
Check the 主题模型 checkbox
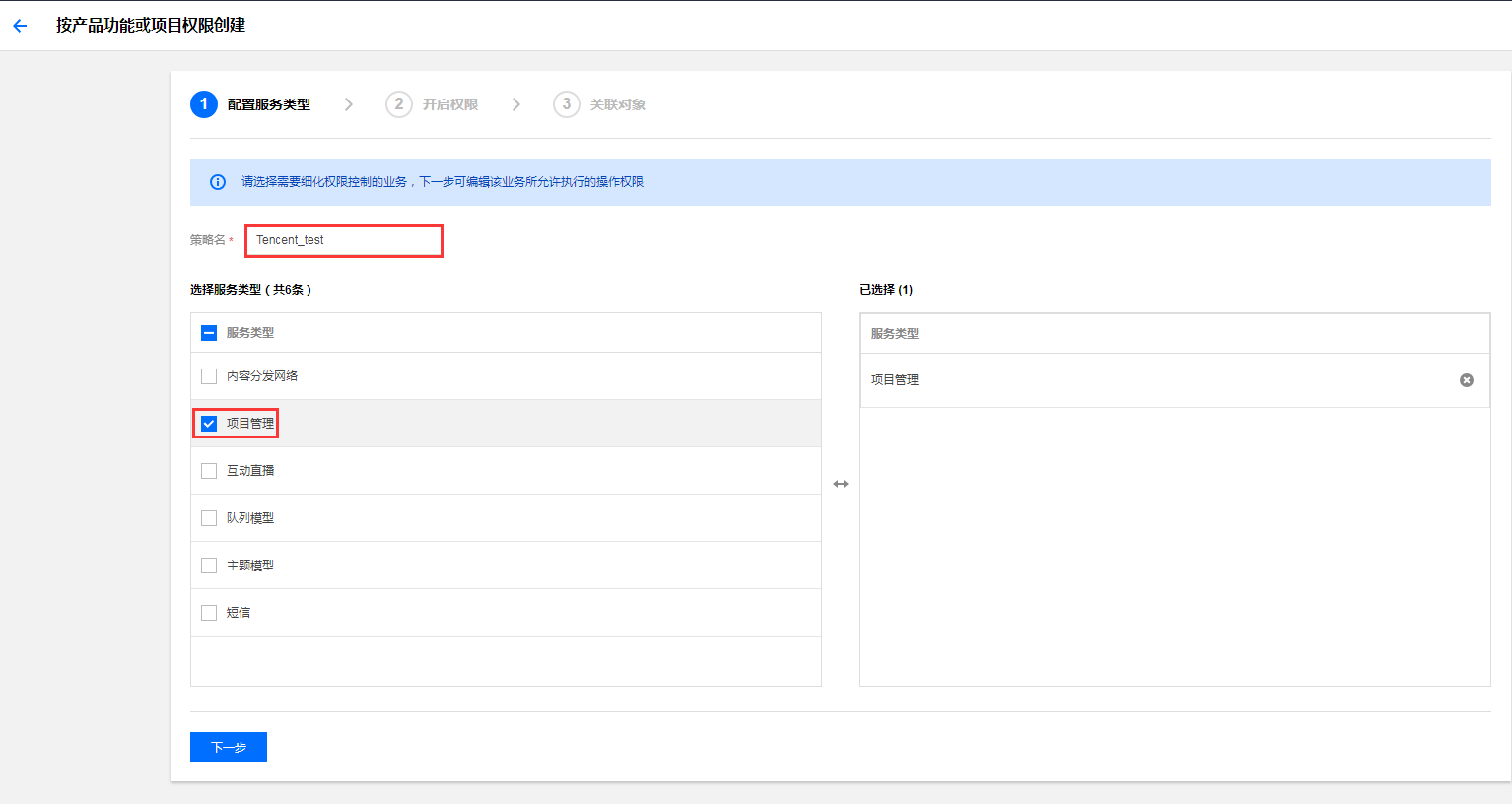209,566
